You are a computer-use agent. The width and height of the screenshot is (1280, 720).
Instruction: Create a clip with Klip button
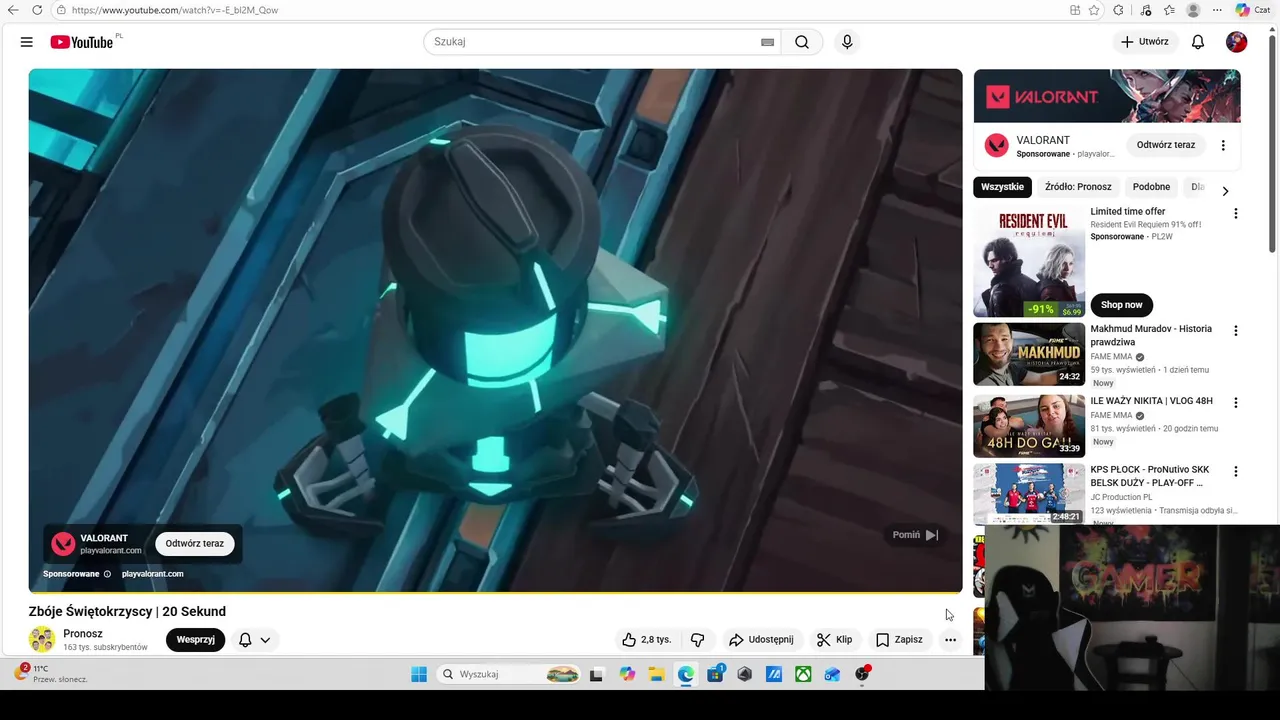834,640
